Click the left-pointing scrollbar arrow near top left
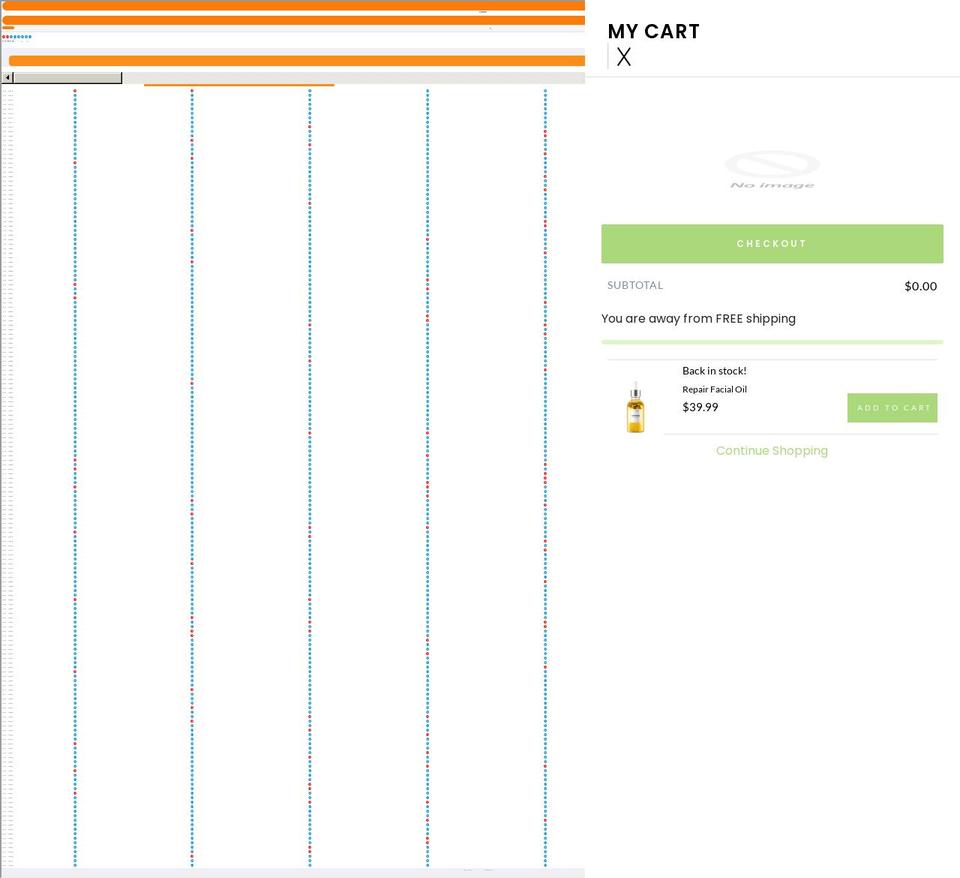This screenshot has height=878, width=960. [8, 77]
